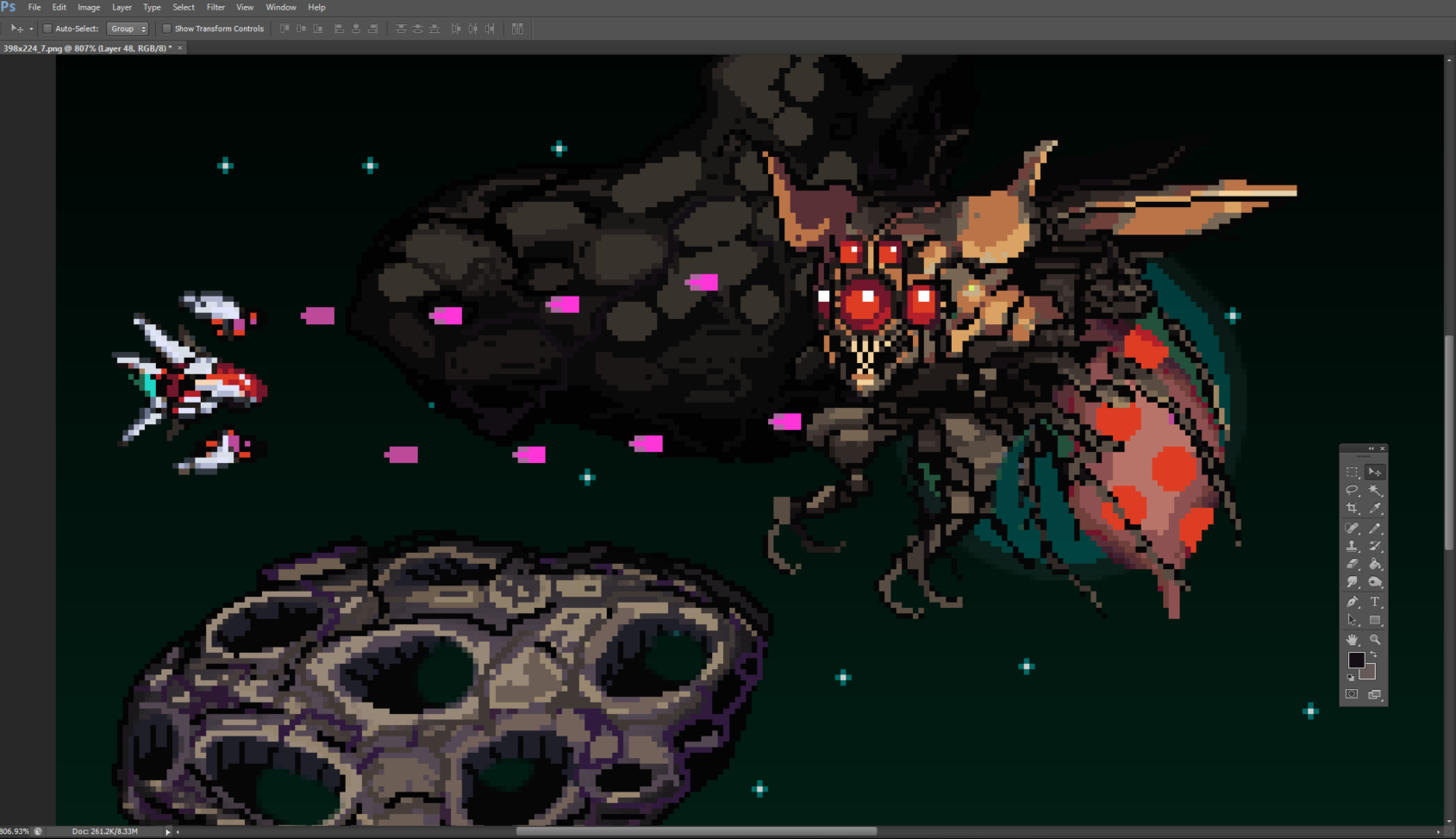Select the Lasso tool
This screenshot has width=1456, height=839.
point(1352,490)
